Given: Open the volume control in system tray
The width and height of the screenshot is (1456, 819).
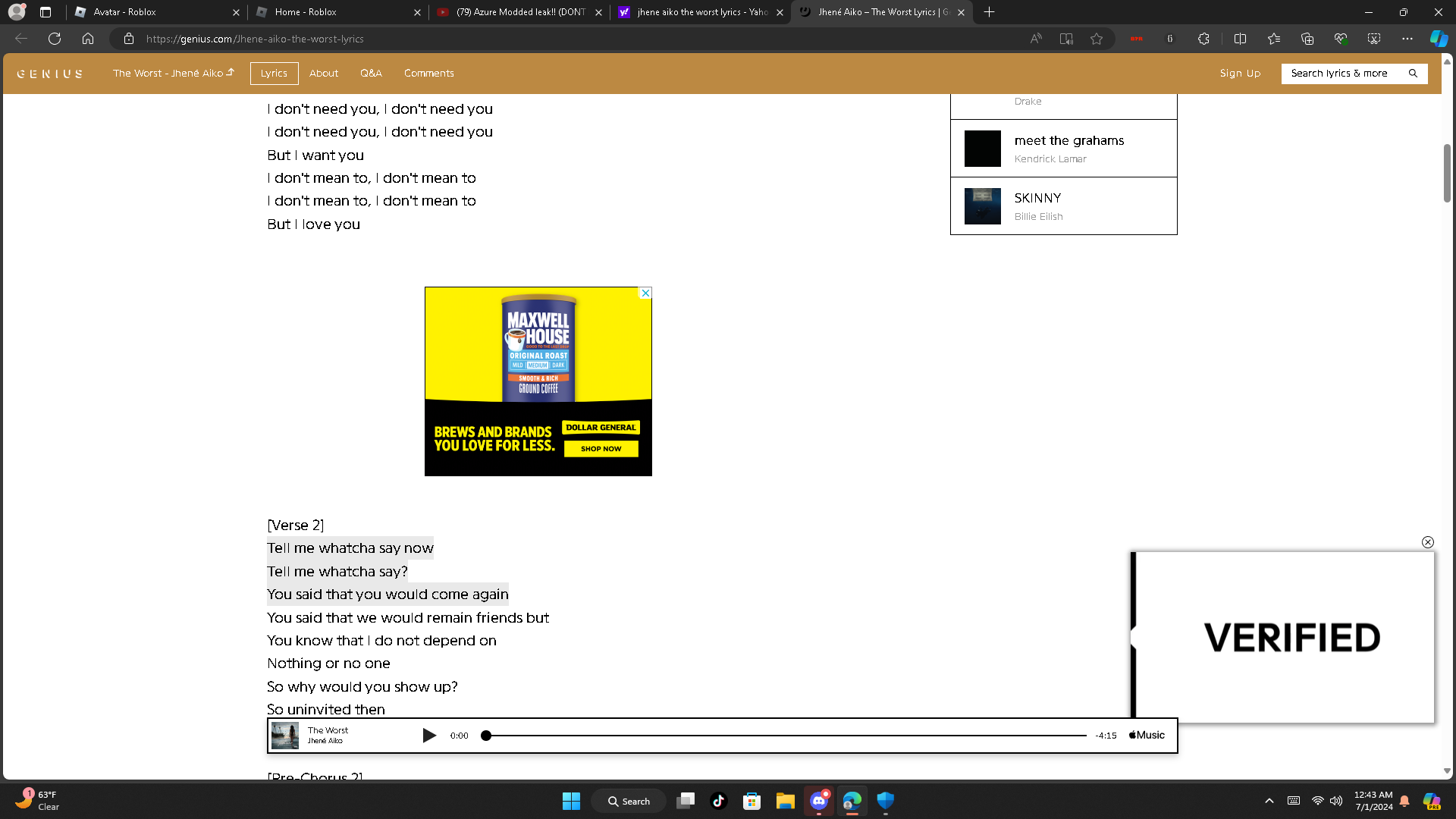Looking at the screenshot, I should [x=1336, y=801].
